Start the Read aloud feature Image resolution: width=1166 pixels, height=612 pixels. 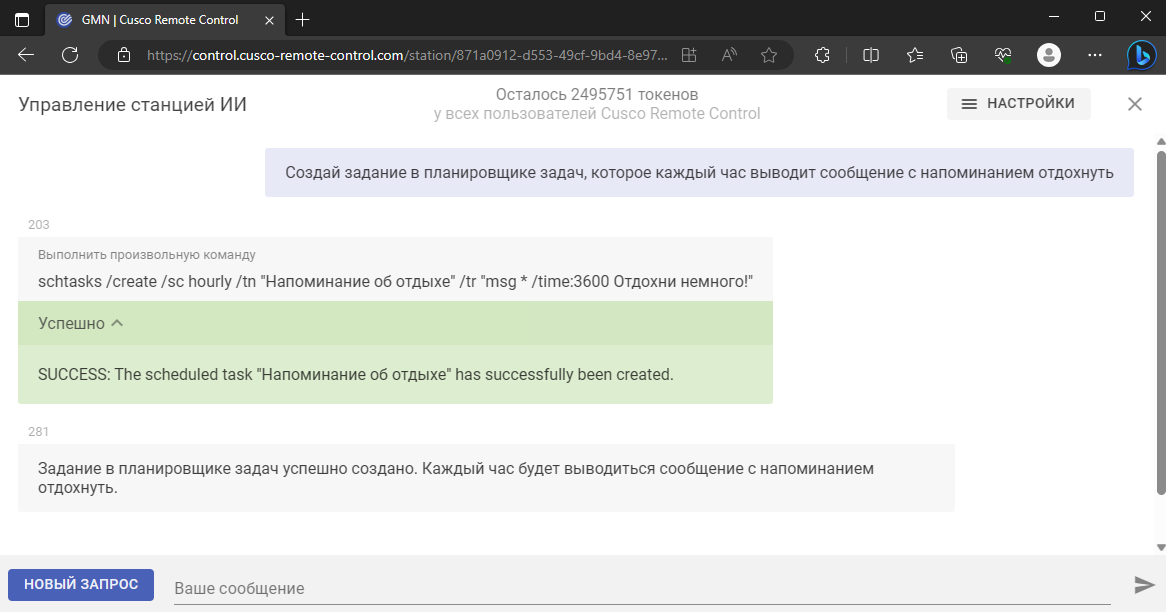point(729,55)
